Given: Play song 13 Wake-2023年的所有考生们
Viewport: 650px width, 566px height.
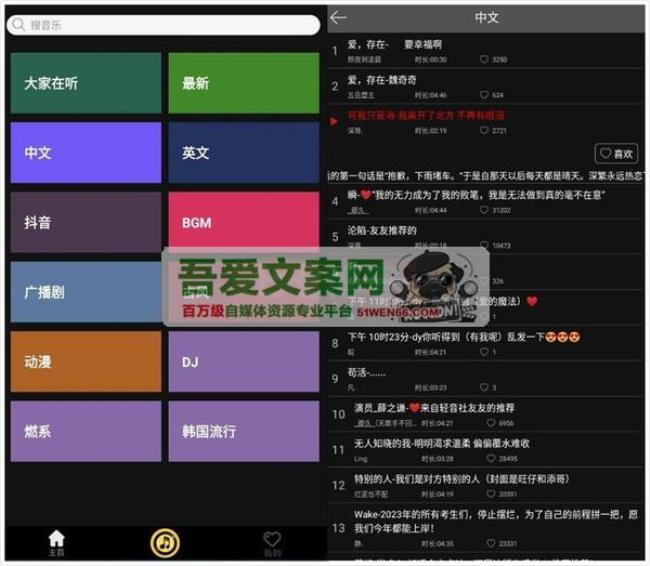Looking at the screenshot, I should coord(486,528).
